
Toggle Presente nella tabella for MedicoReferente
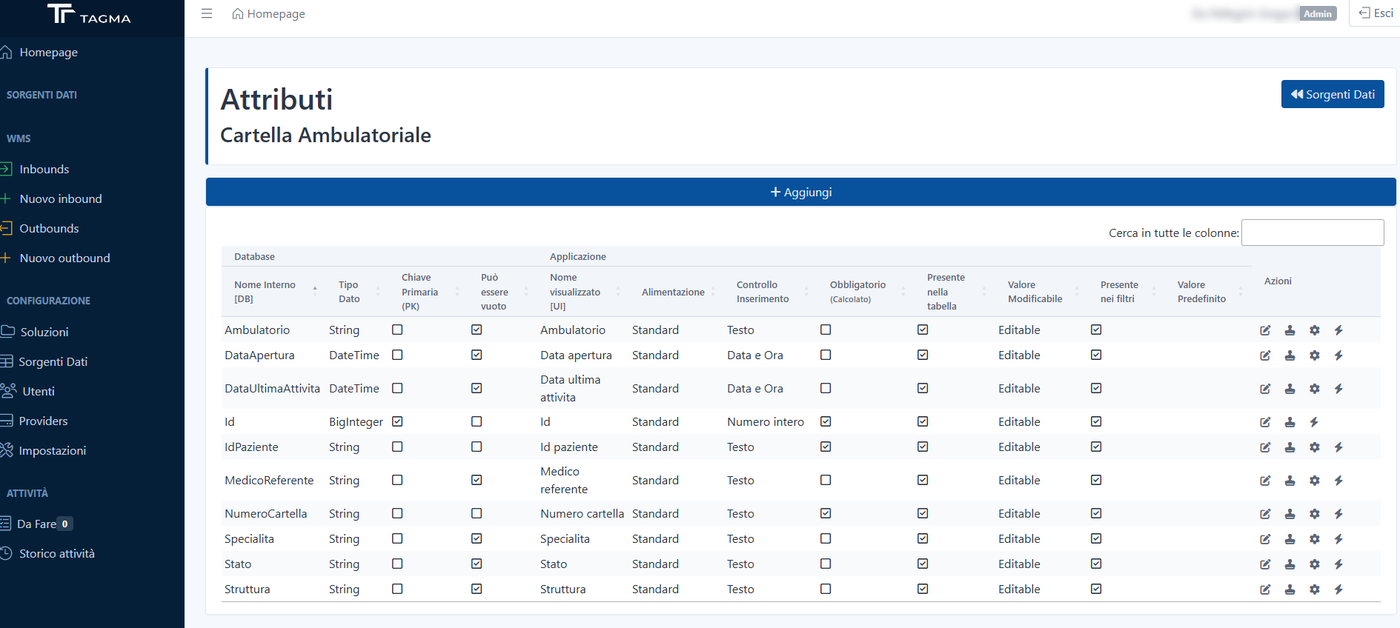pyautogui.click(x=923, y=480)
